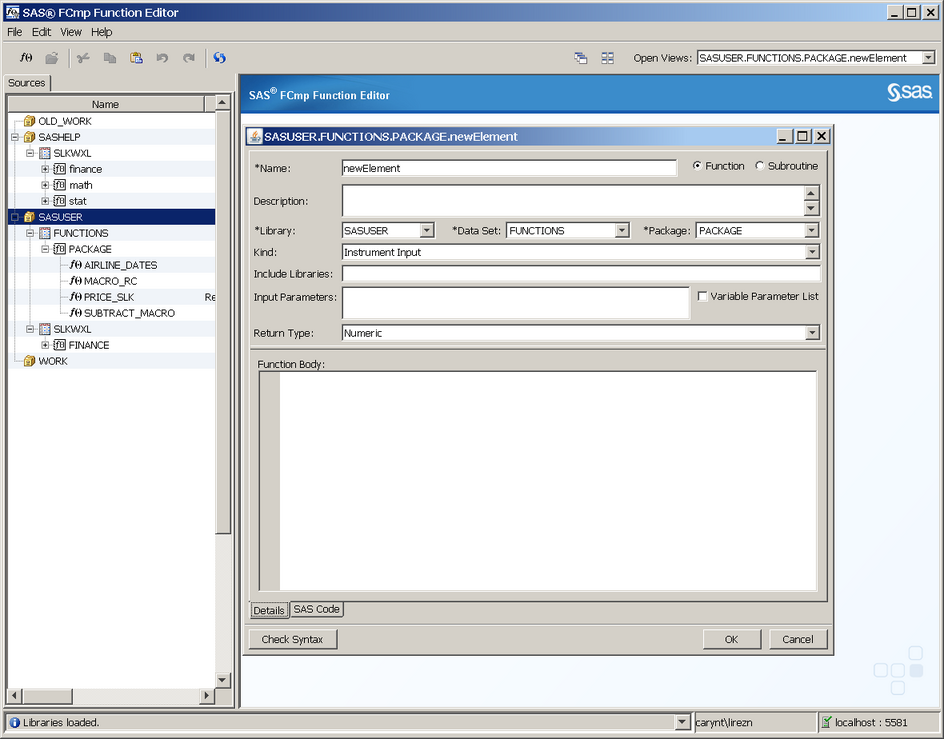Open the Kind dropdown list
944x739 pixels.
811,253
